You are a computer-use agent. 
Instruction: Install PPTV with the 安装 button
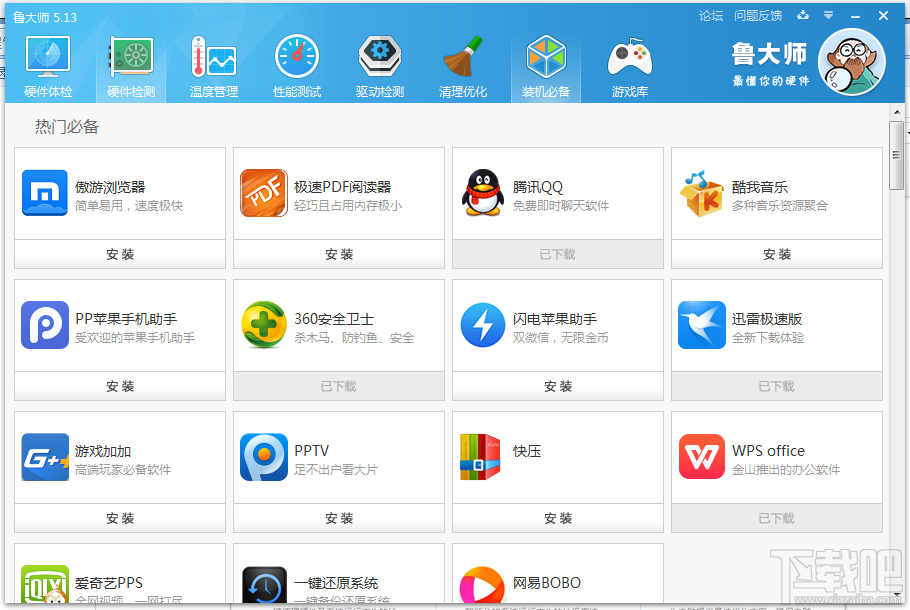point(339,518)
